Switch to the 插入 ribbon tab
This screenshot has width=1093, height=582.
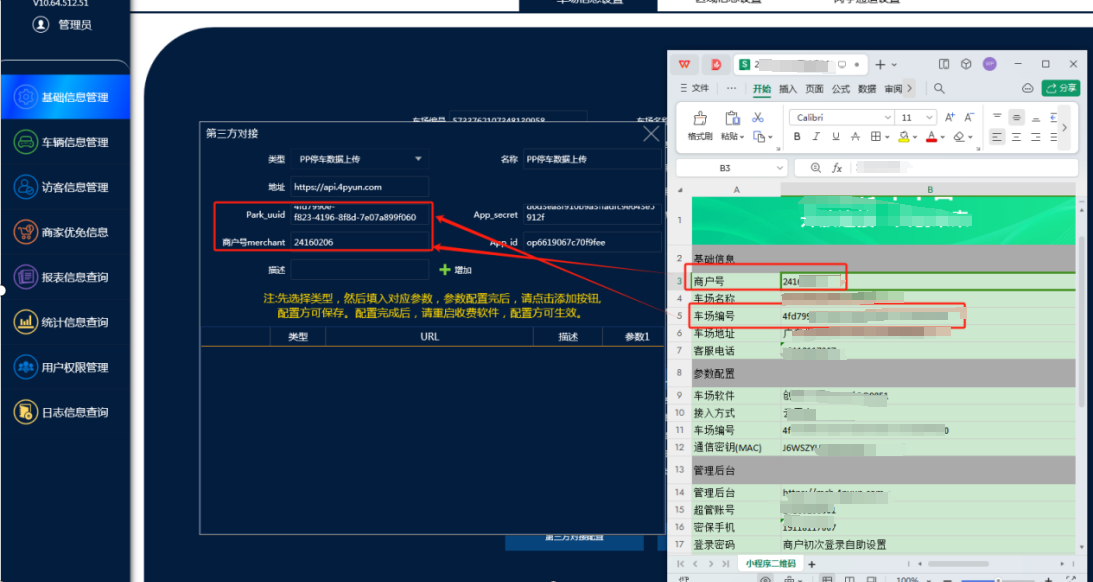[x=788, y=89]
